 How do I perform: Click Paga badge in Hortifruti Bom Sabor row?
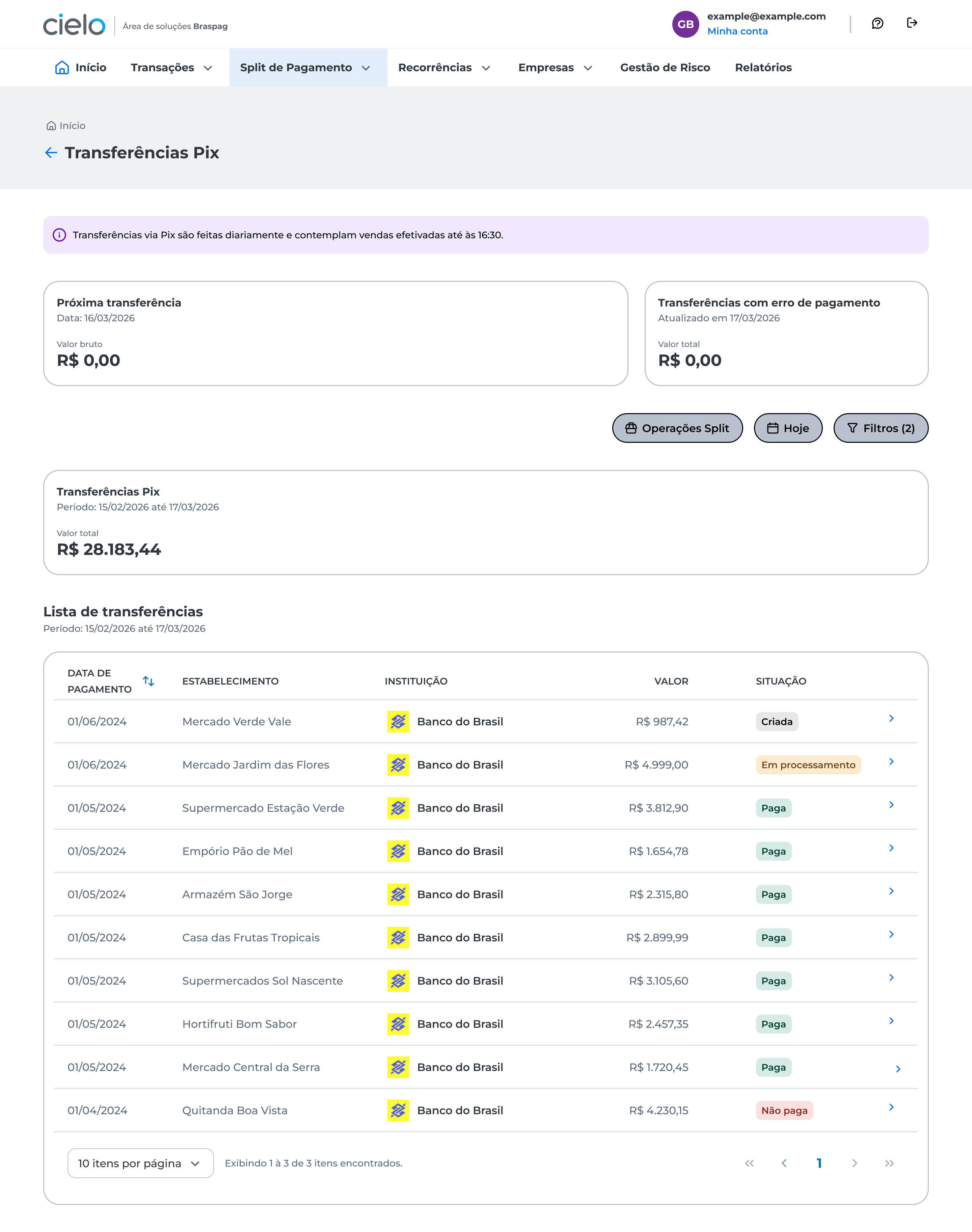click(x=774, y=1024)
